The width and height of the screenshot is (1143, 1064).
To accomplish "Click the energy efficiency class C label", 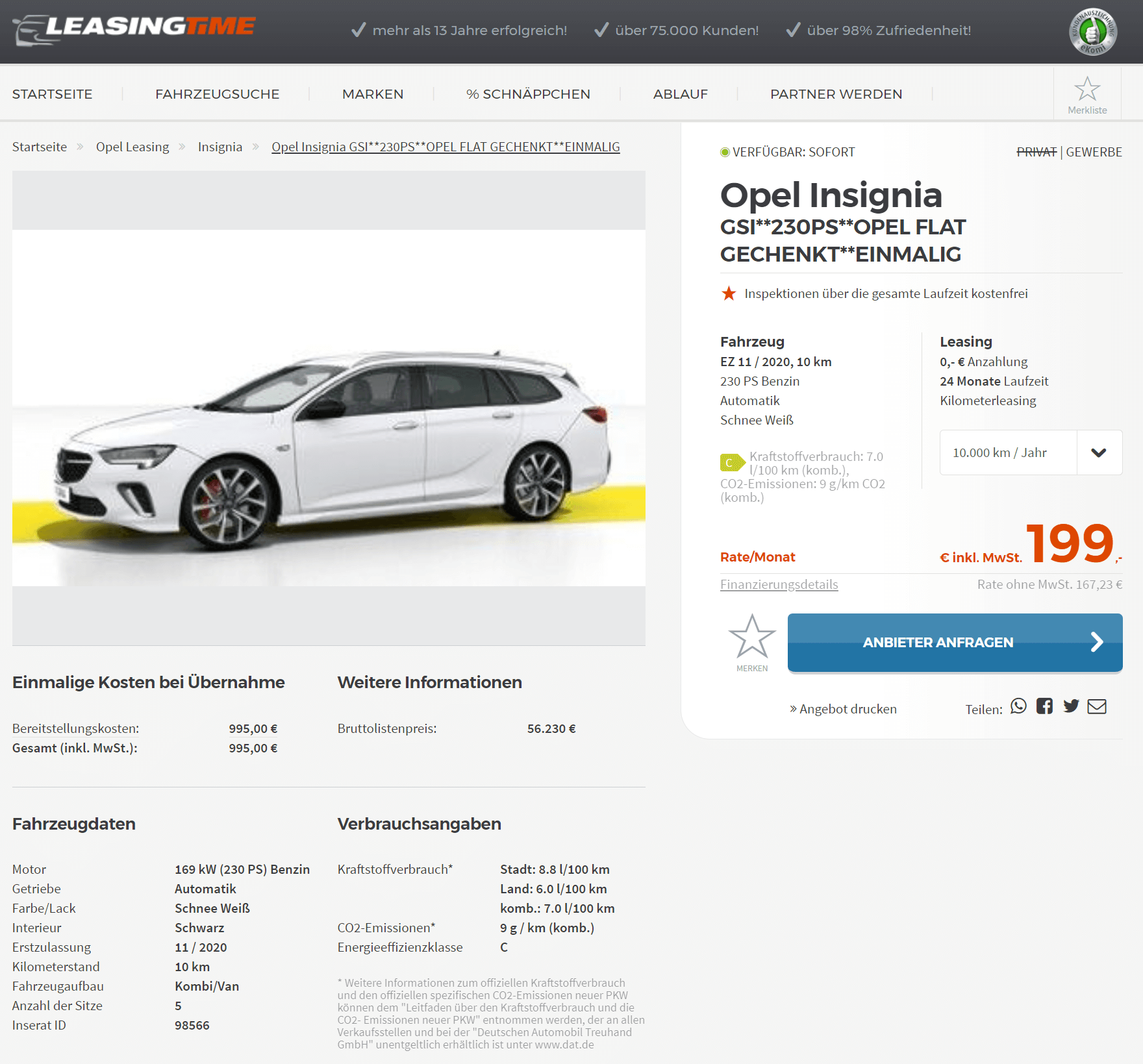I will 732,462.
